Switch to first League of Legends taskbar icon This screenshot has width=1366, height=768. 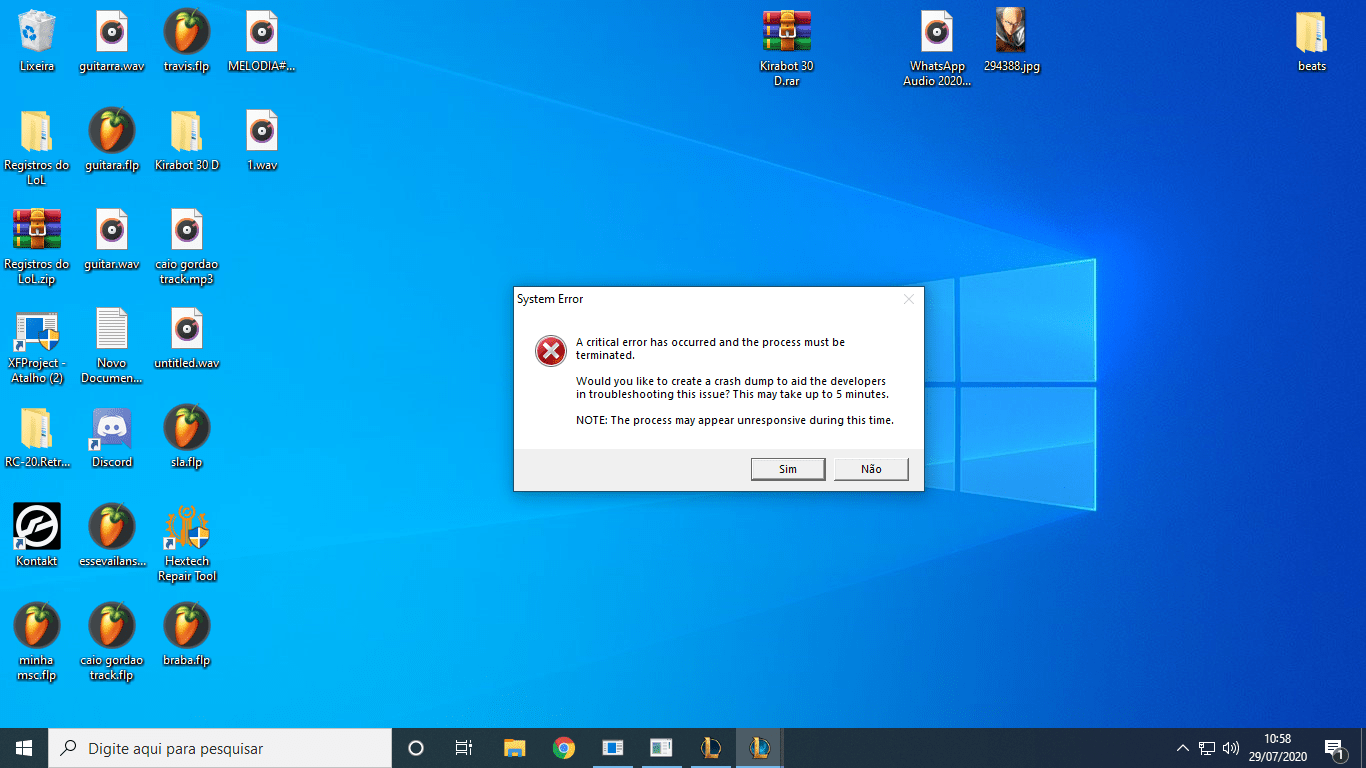pos(710,748)
